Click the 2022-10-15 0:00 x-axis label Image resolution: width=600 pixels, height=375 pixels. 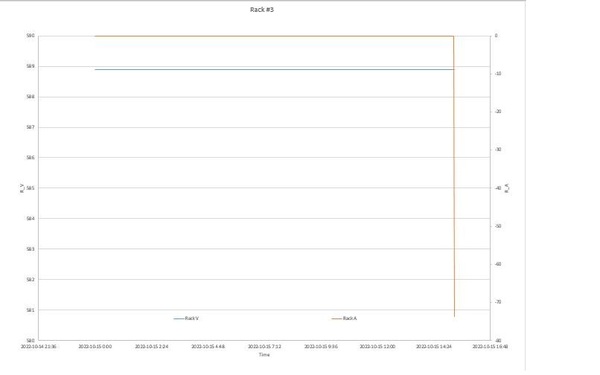(x=95, y=347)
